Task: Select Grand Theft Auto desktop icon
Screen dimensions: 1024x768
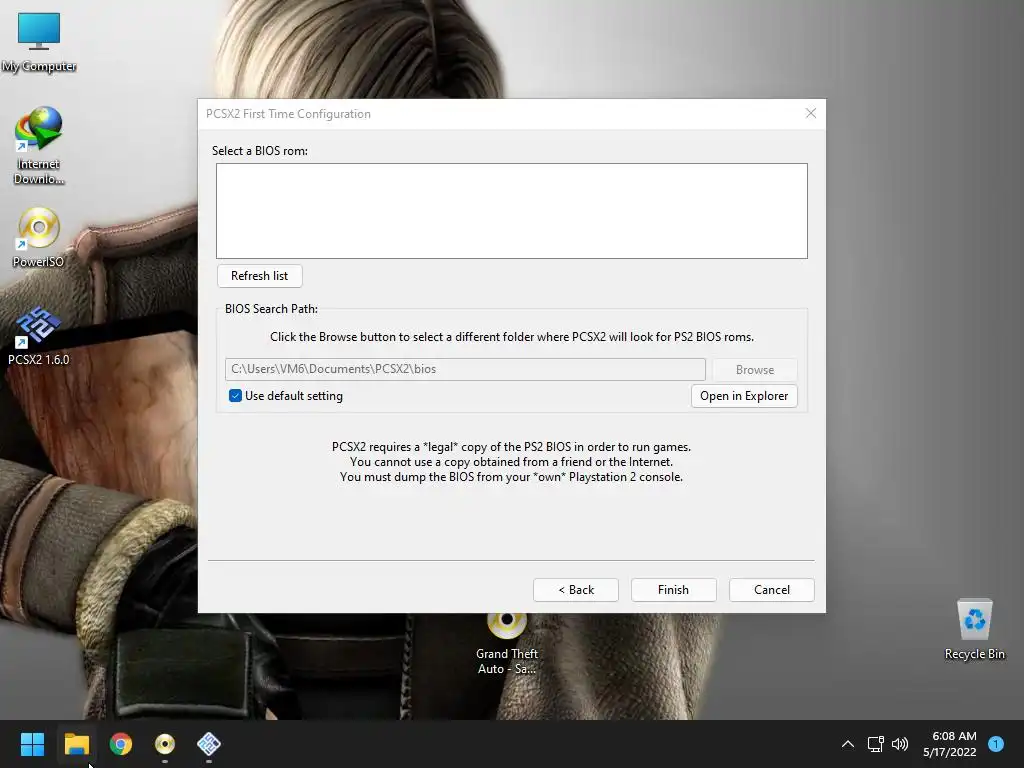Action: [x=507, y=645]
